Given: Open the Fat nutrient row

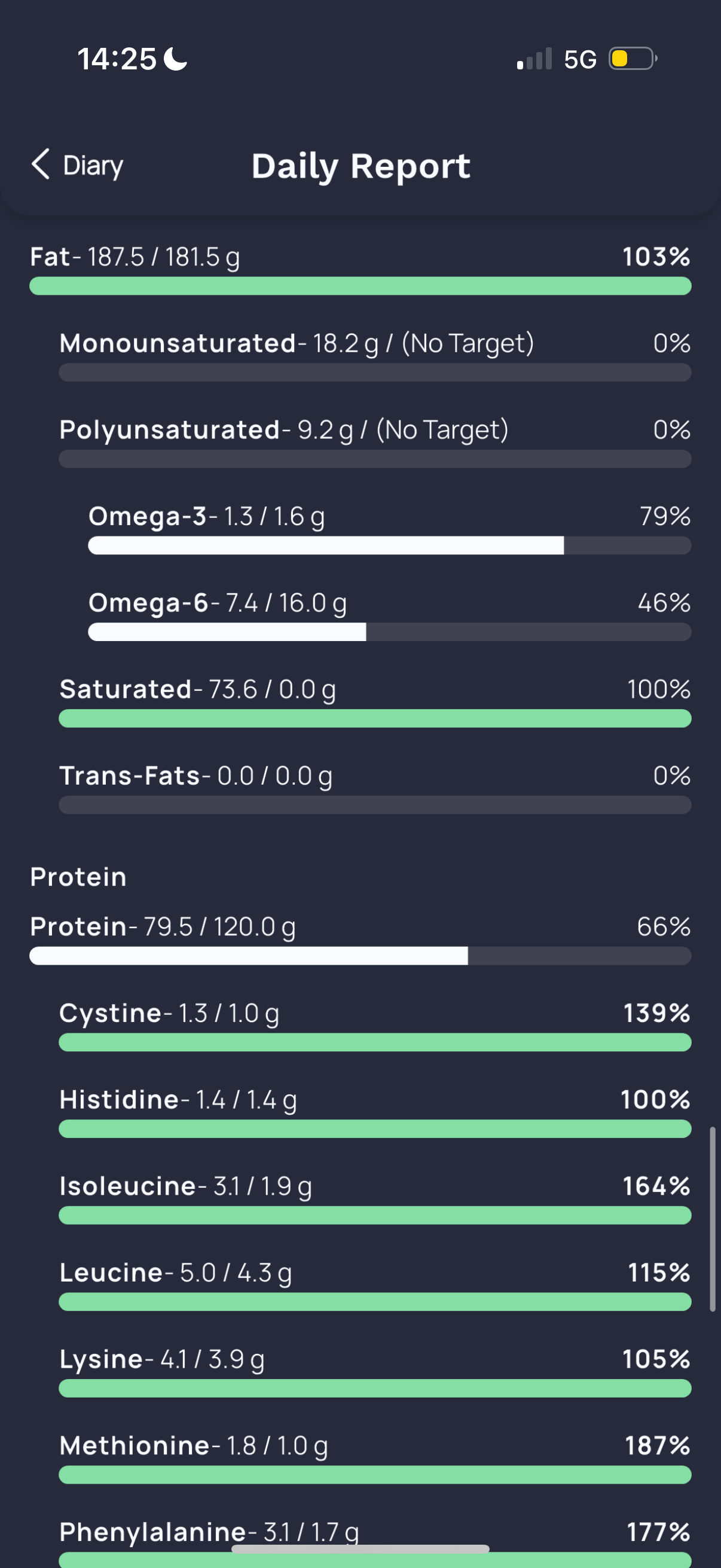Looking at the screenshot, I should [x=135, y=257].
